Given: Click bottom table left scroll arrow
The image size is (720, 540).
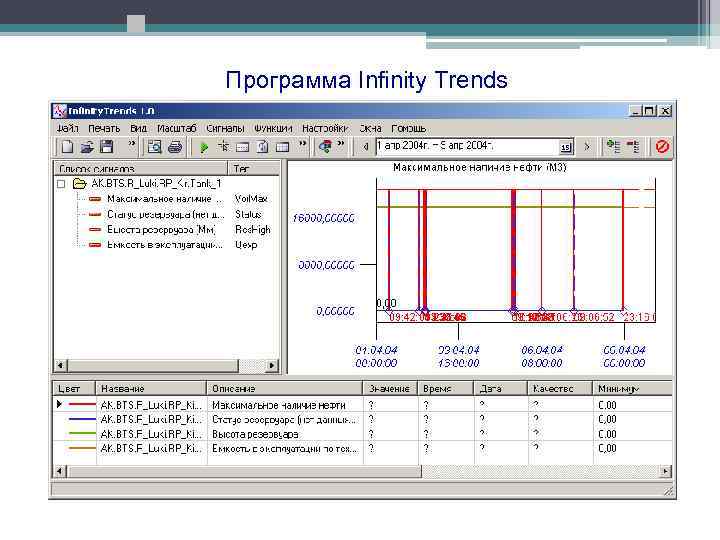Looking at the screenshot, I should [61, 471].
